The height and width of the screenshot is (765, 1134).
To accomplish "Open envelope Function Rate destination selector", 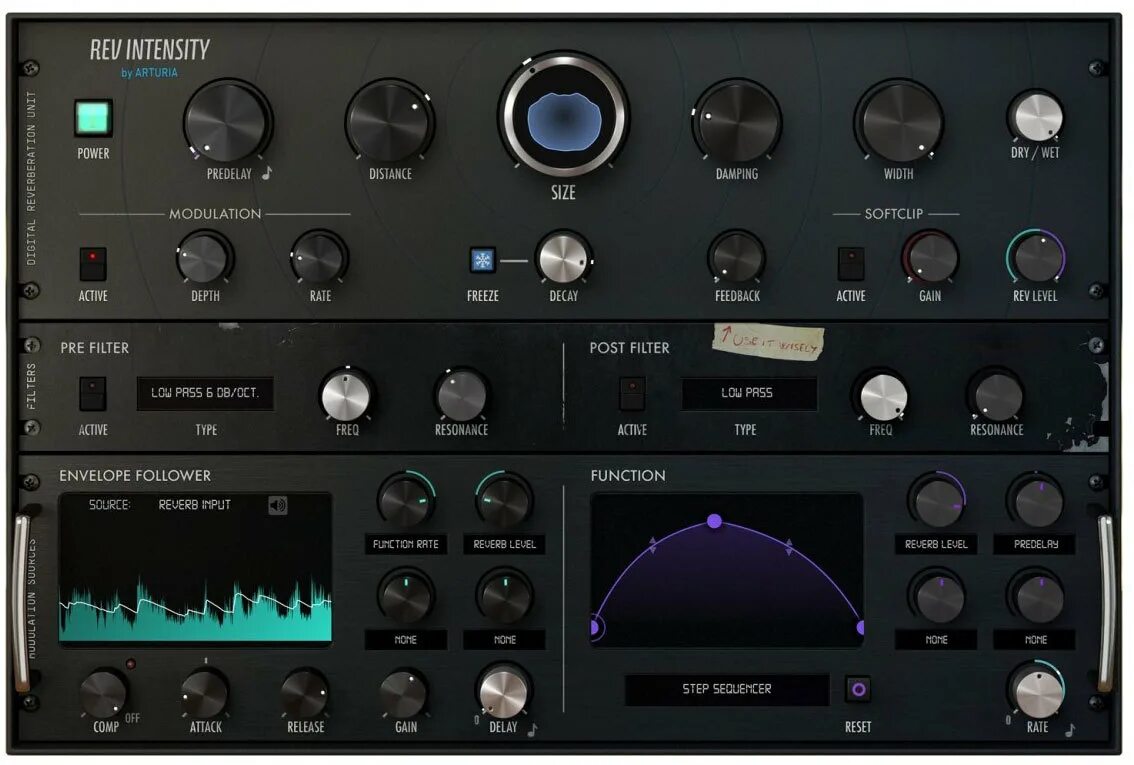I will (x=406, y=544).
